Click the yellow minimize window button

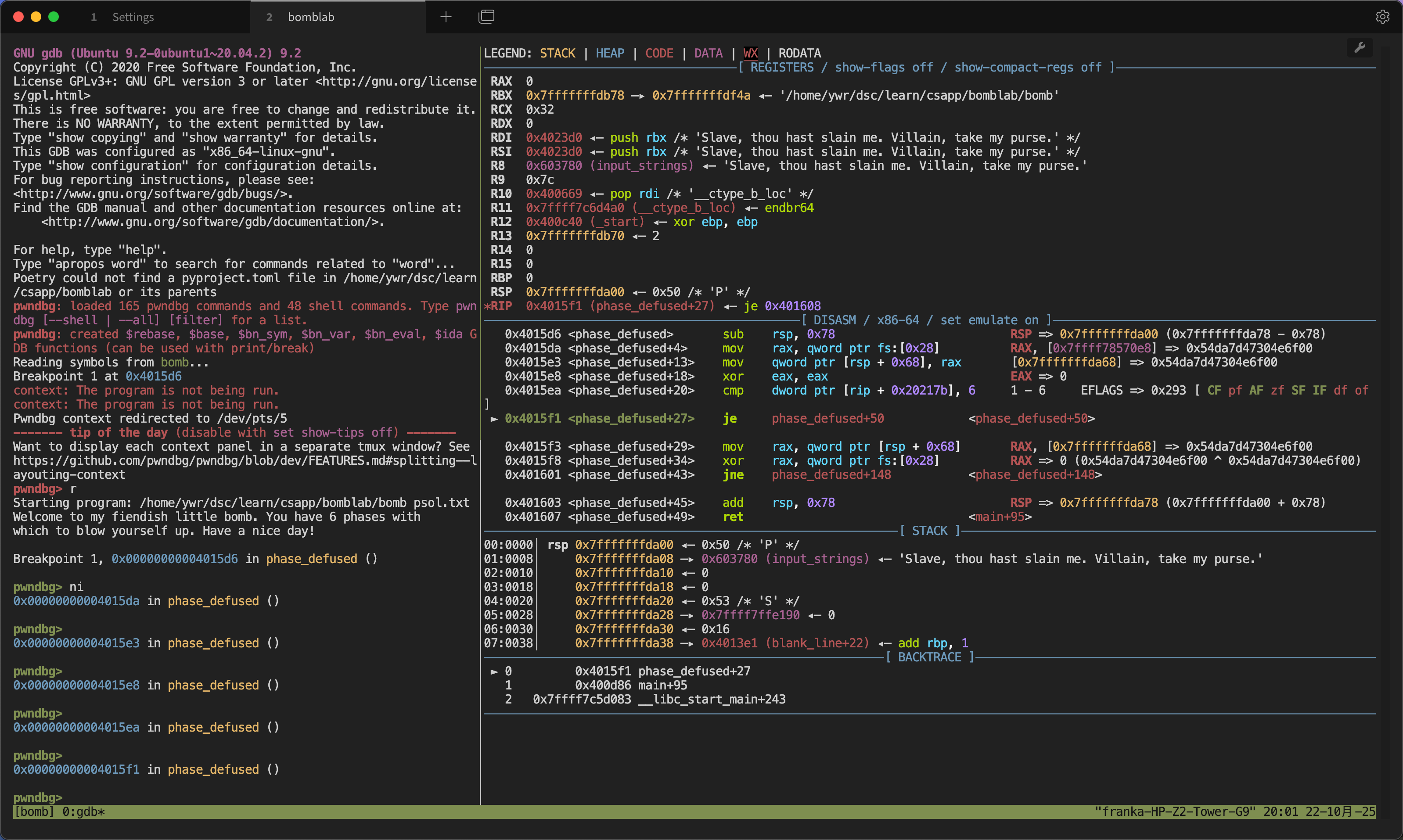click(x=36, y=17)
